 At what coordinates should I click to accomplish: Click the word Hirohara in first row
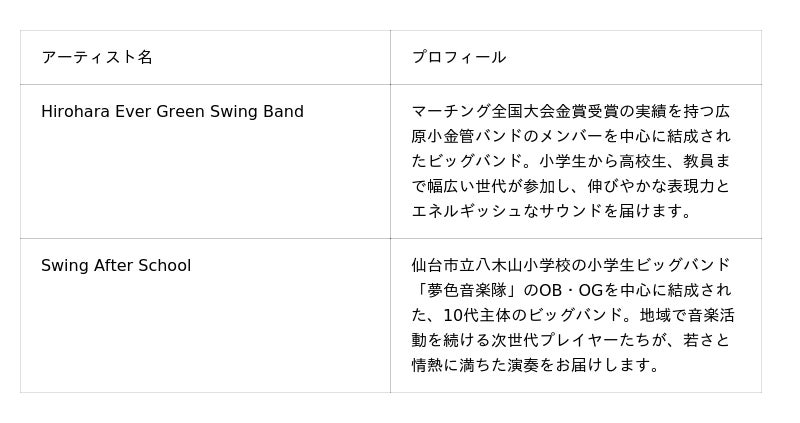pyautogui.click(x=75, y=111)
